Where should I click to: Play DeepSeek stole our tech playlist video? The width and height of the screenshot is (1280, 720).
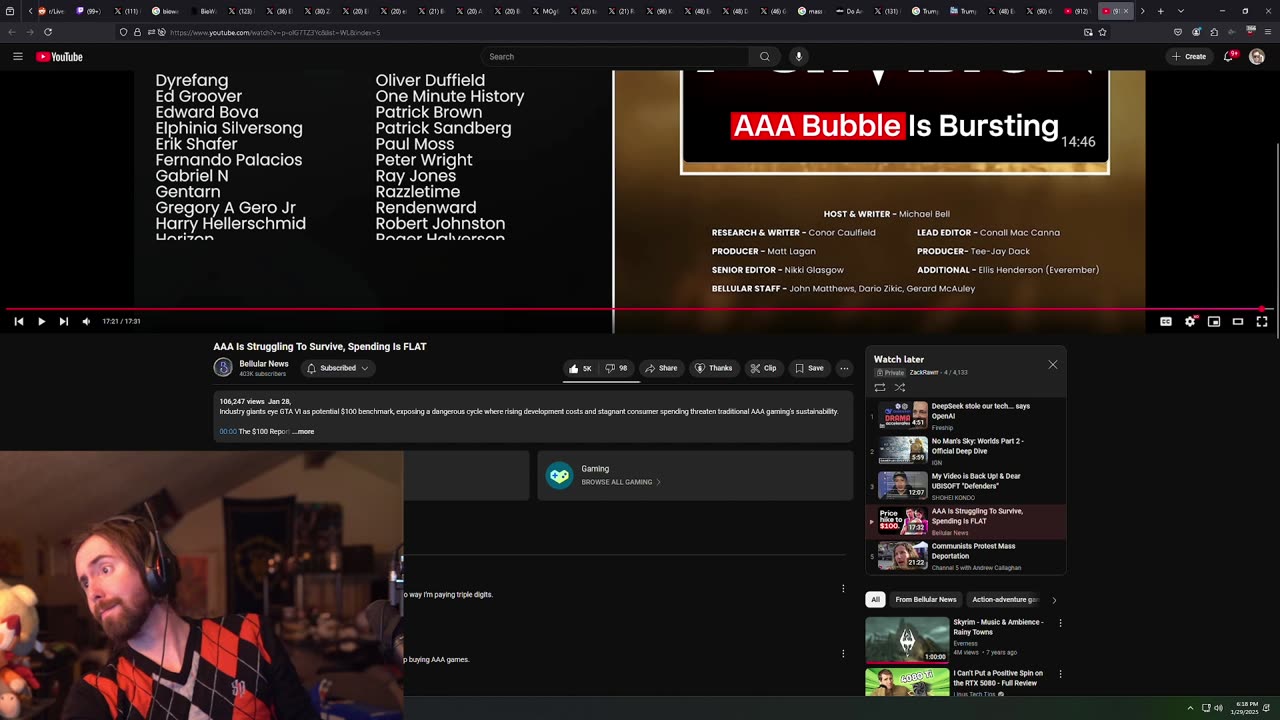click(x=966, y=416)
